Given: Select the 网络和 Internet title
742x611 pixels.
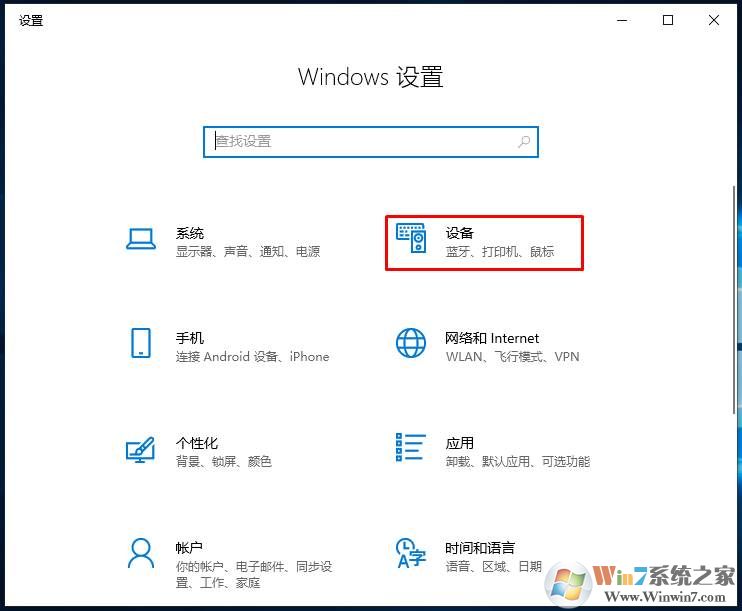Looking at the screenshot, I should (492, 338).
